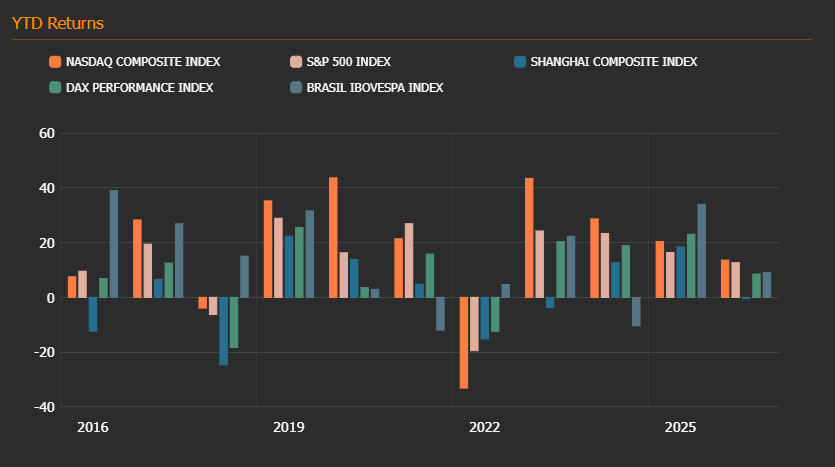Select the 2024 Brasil Ibovespa negative bar
This screenshot has width=835, height=467.
636,312
